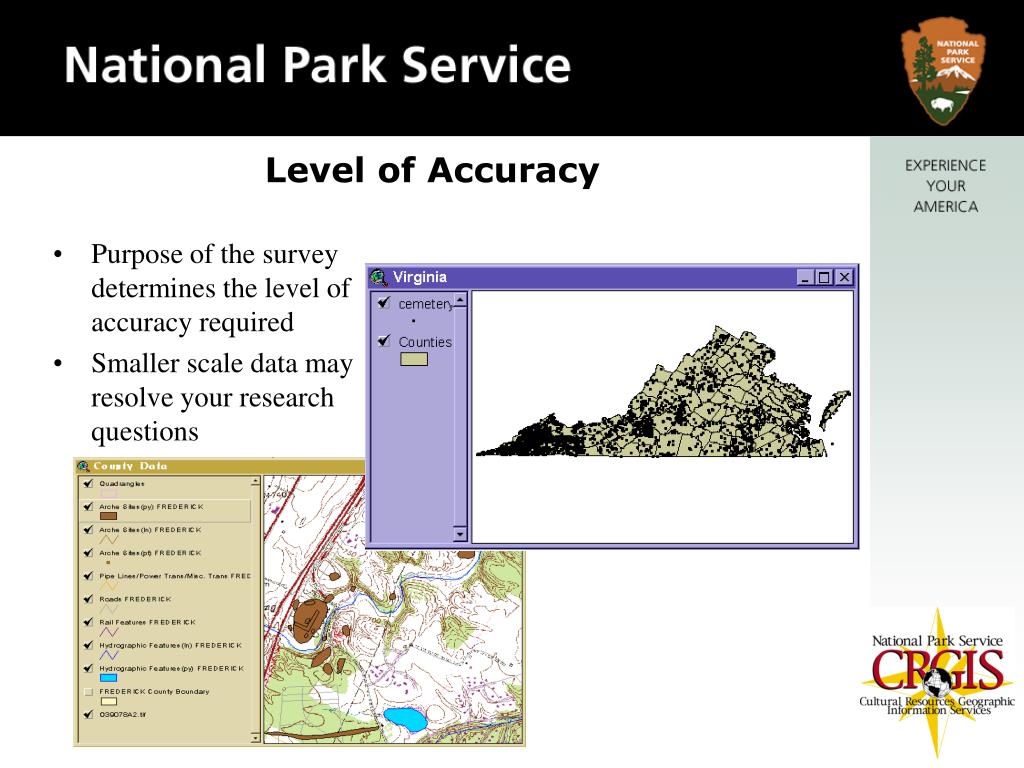This screenshot has width=1024, height=768.
Task: Maximize the Virginia window
Action: [x=824, y=278]
